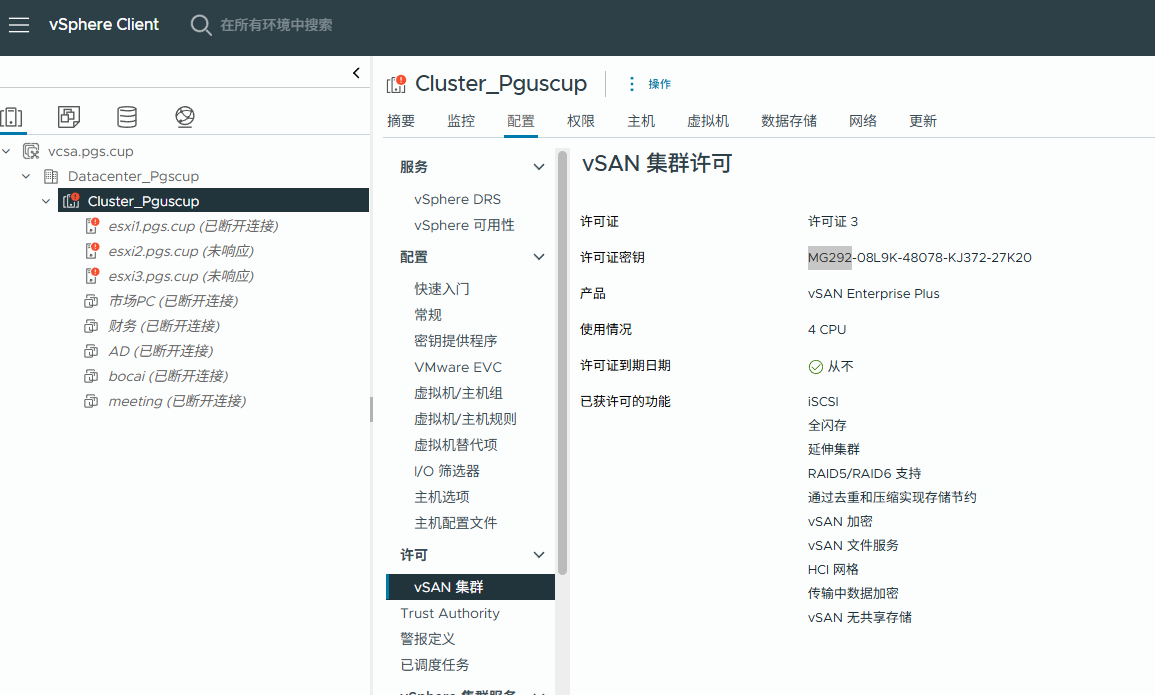1155x695 pixels.
Task: Select VMware EVC in configuration list
Action: (x=458, y=367)
